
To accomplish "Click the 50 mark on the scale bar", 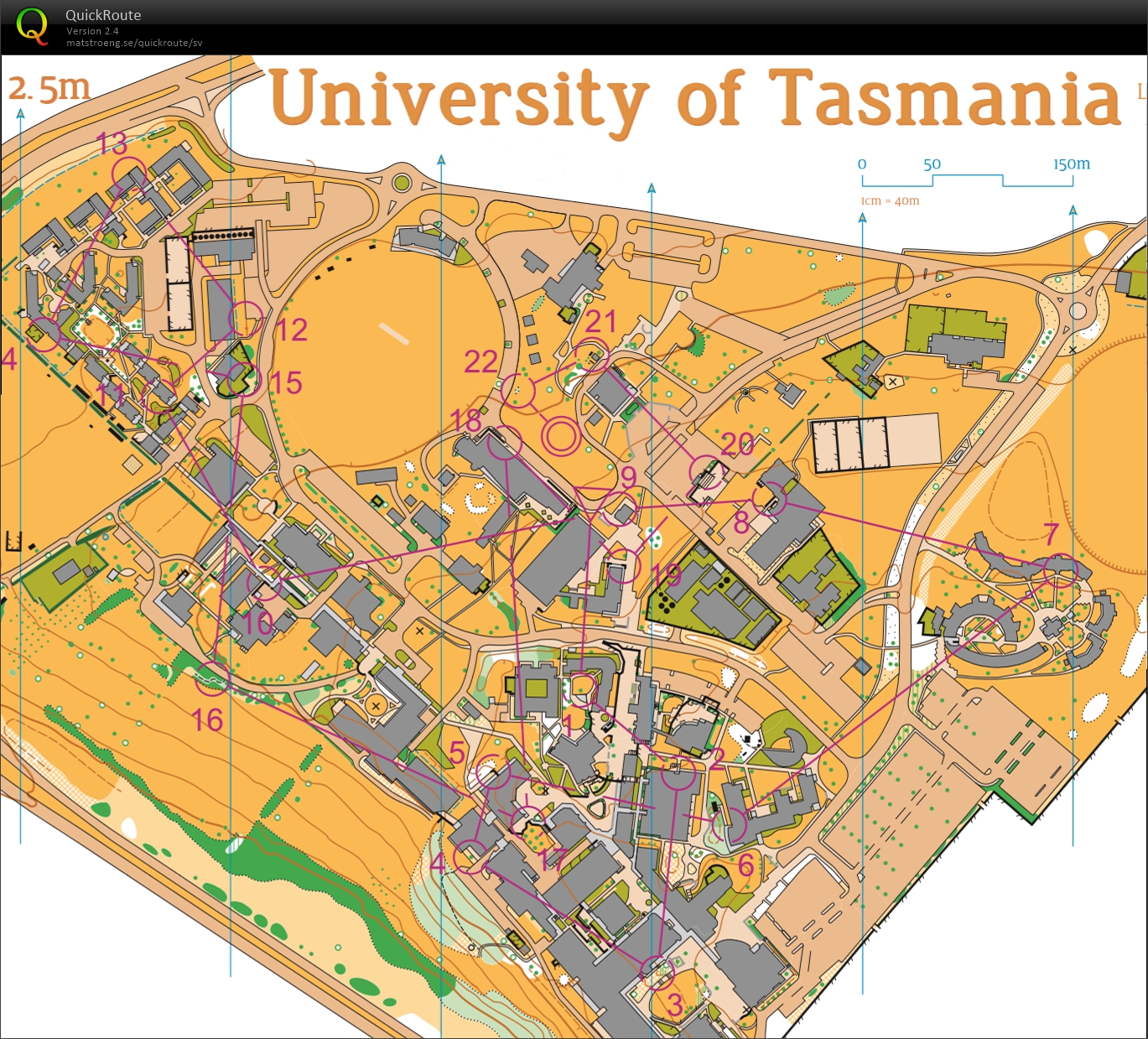I will pyautogui.click(x=932, y=164).
